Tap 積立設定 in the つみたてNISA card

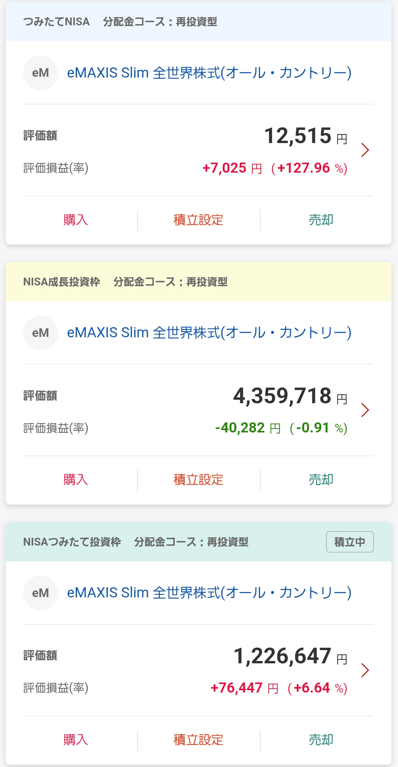pos(199,220)
